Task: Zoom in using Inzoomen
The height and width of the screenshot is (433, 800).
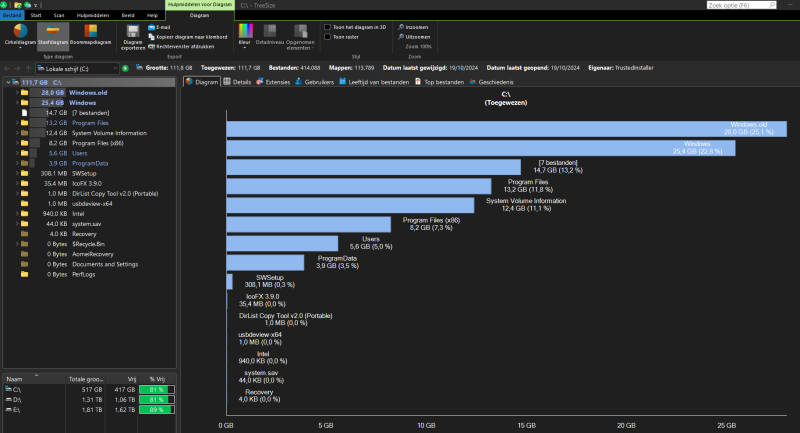Action: tap(415, 27)
